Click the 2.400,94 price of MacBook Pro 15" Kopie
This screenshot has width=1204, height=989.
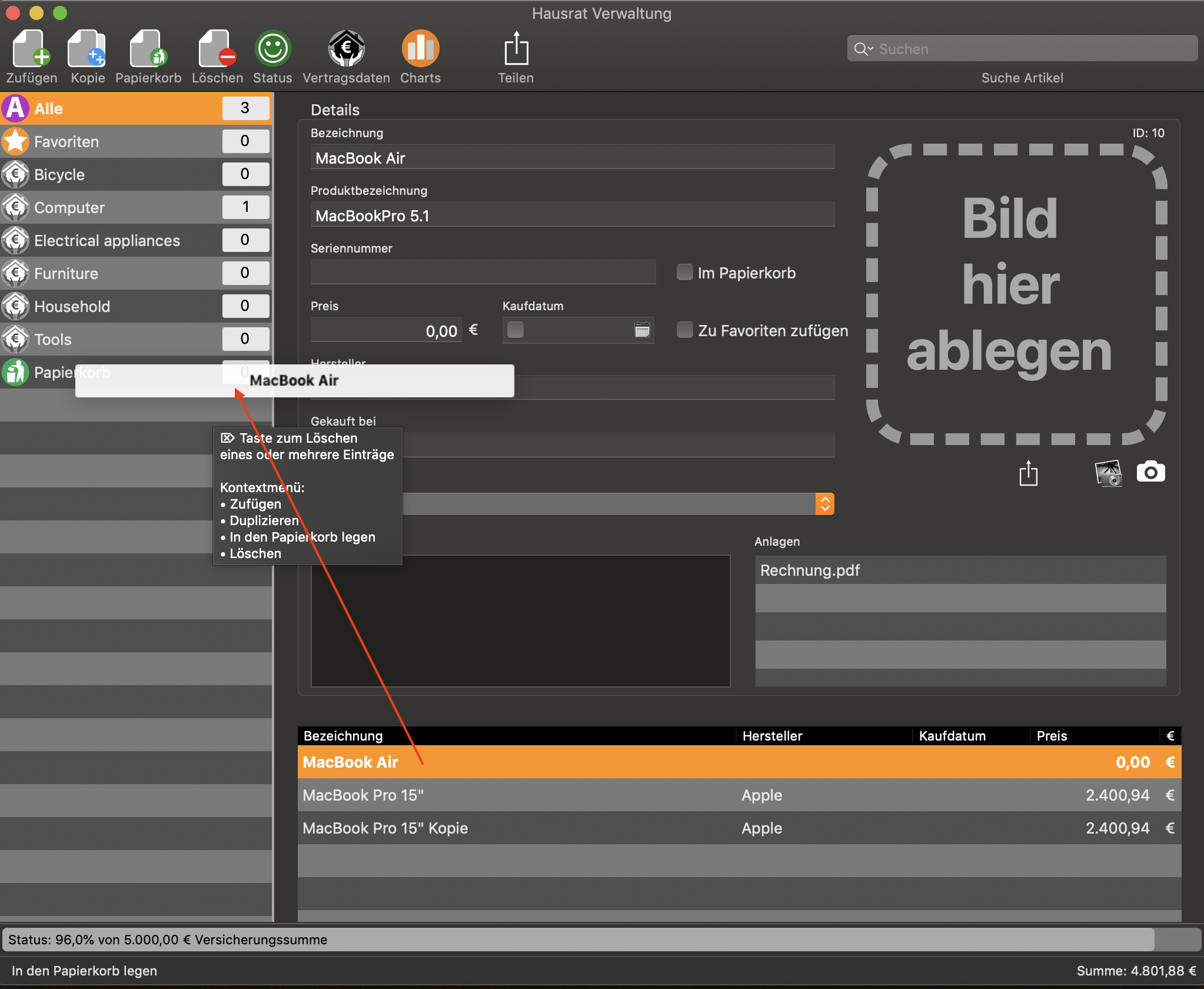click(1117, 828)
